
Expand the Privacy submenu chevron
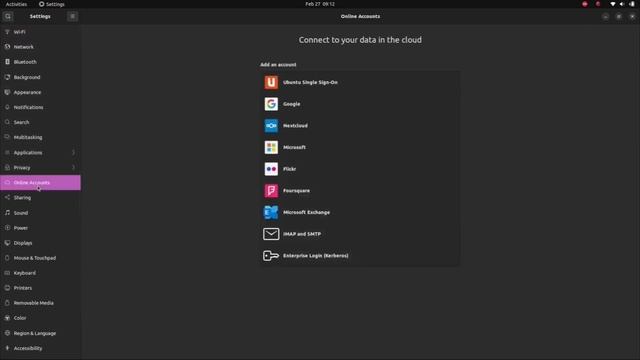[x=73, y=168]
